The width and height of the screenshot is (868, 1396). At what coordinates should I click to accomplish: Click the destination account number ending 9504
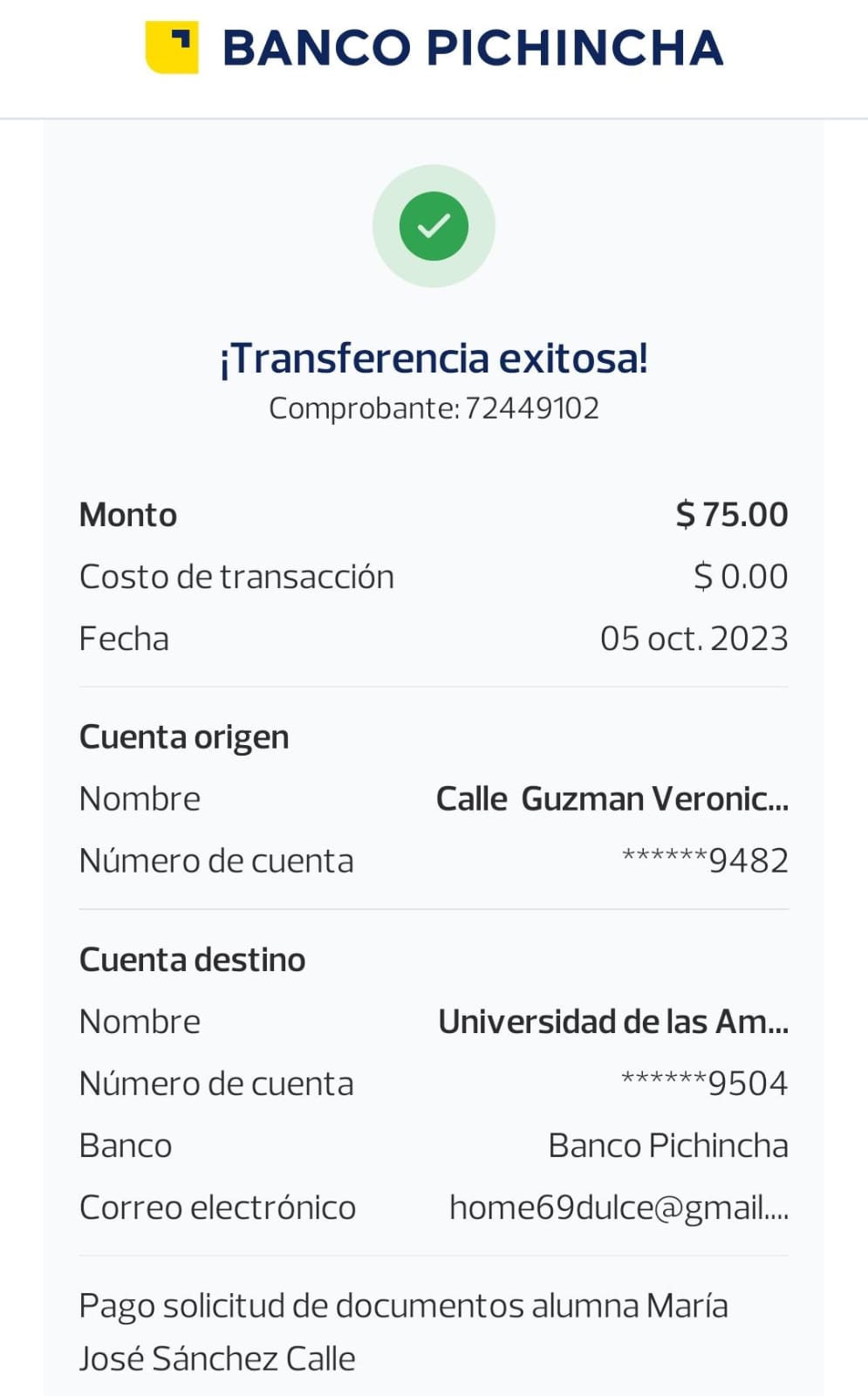click(705, 1084)
